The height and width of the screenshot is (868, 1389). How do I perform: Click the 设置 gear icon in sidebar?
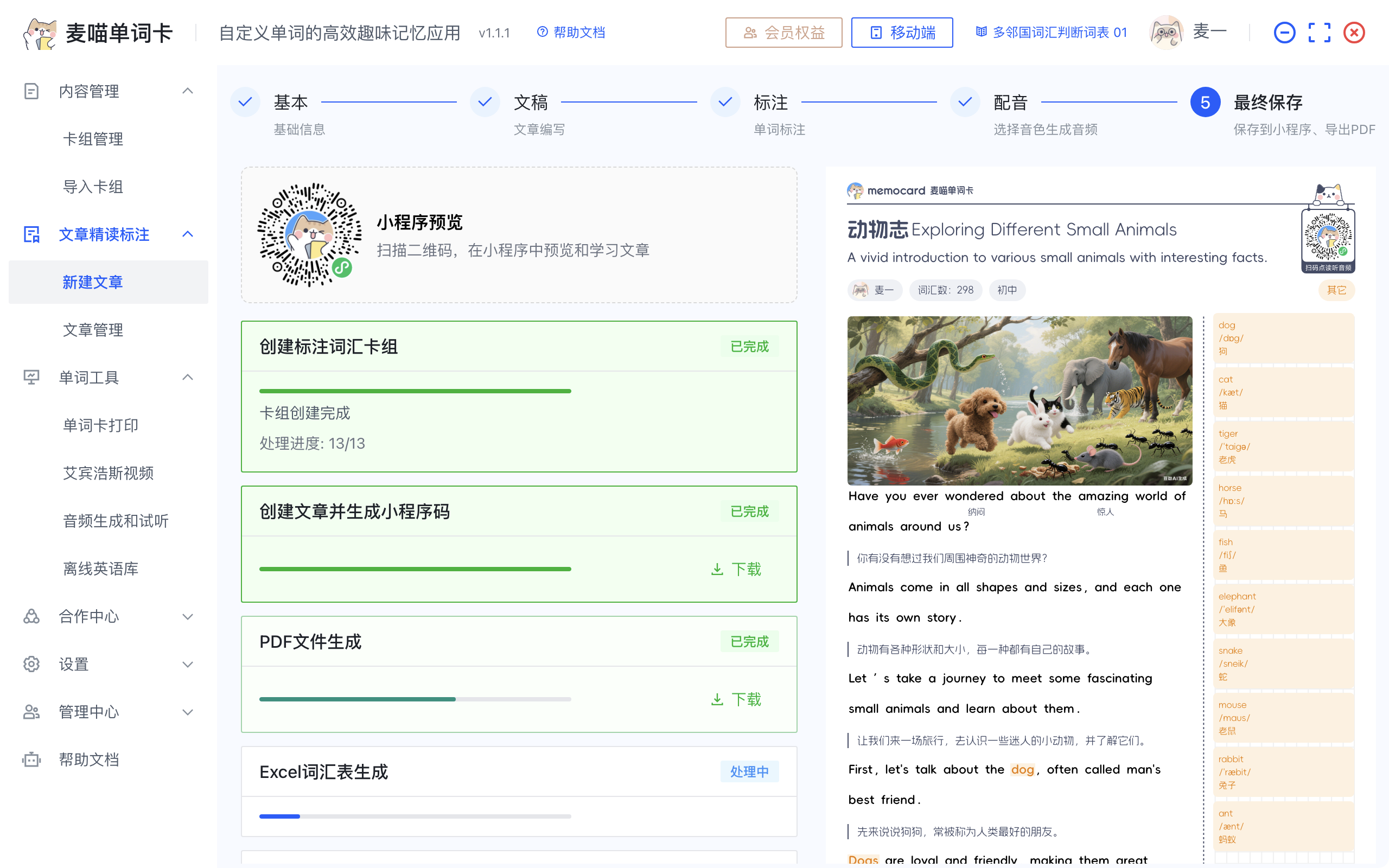(31, 664)
